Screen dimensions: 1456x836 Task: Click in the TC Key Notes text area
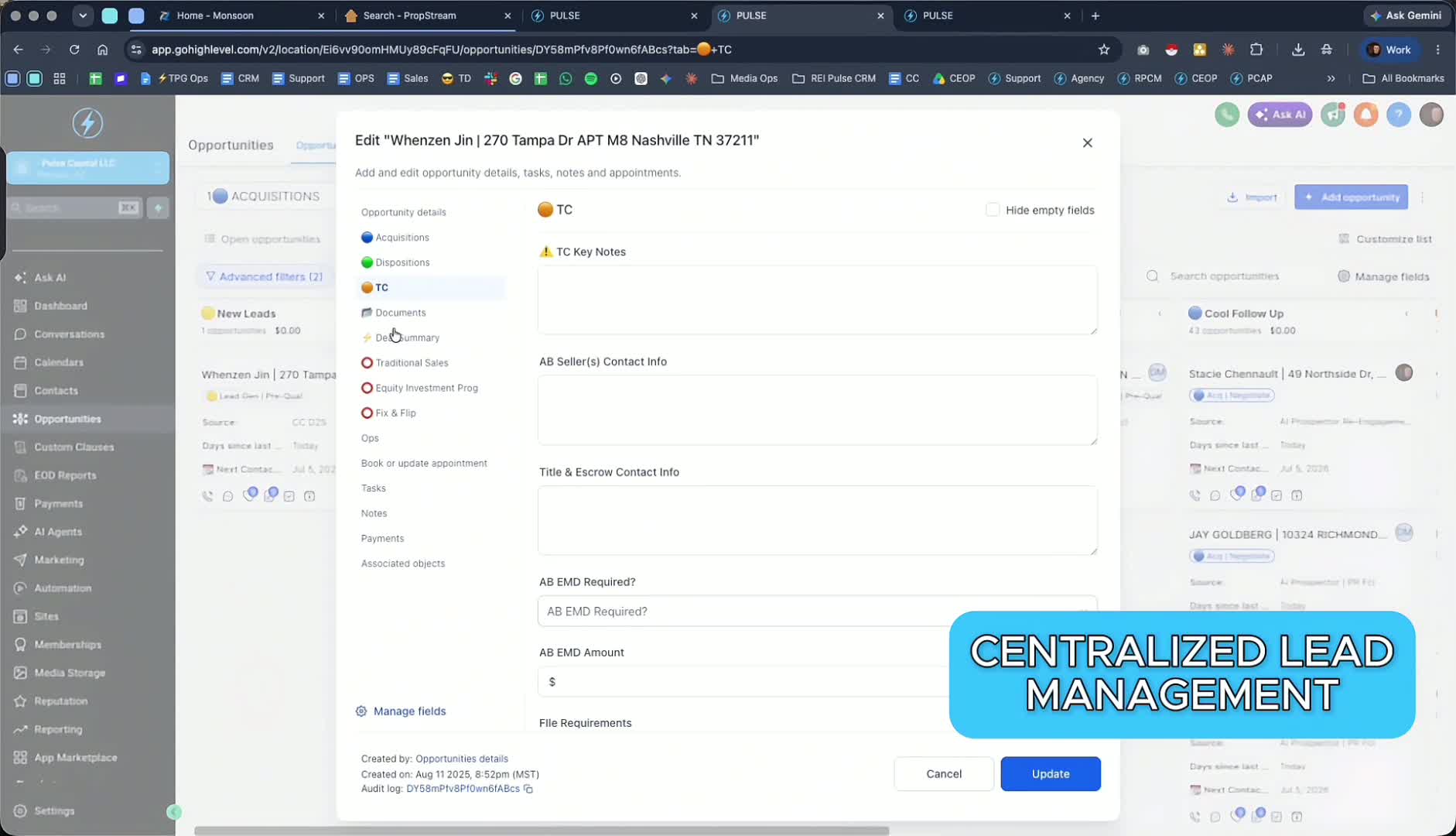[x=817, y=300]
